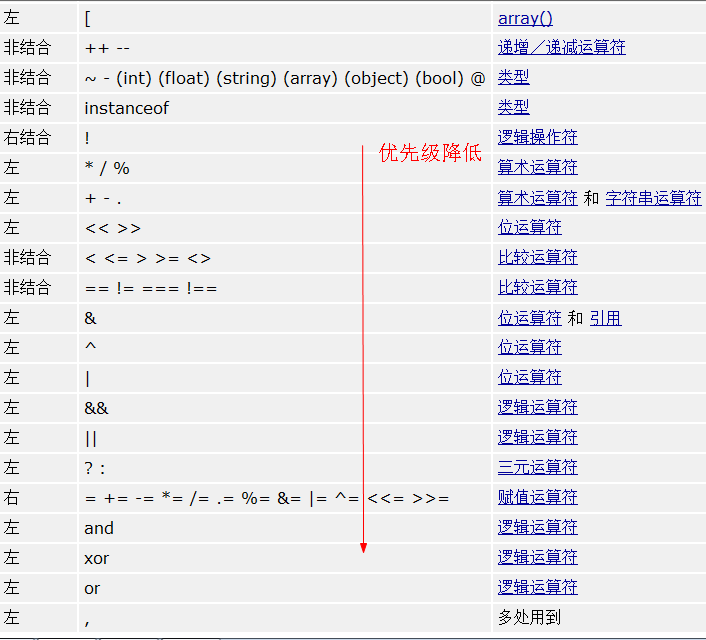Click 位运算符 link in the << >> row

530,227
